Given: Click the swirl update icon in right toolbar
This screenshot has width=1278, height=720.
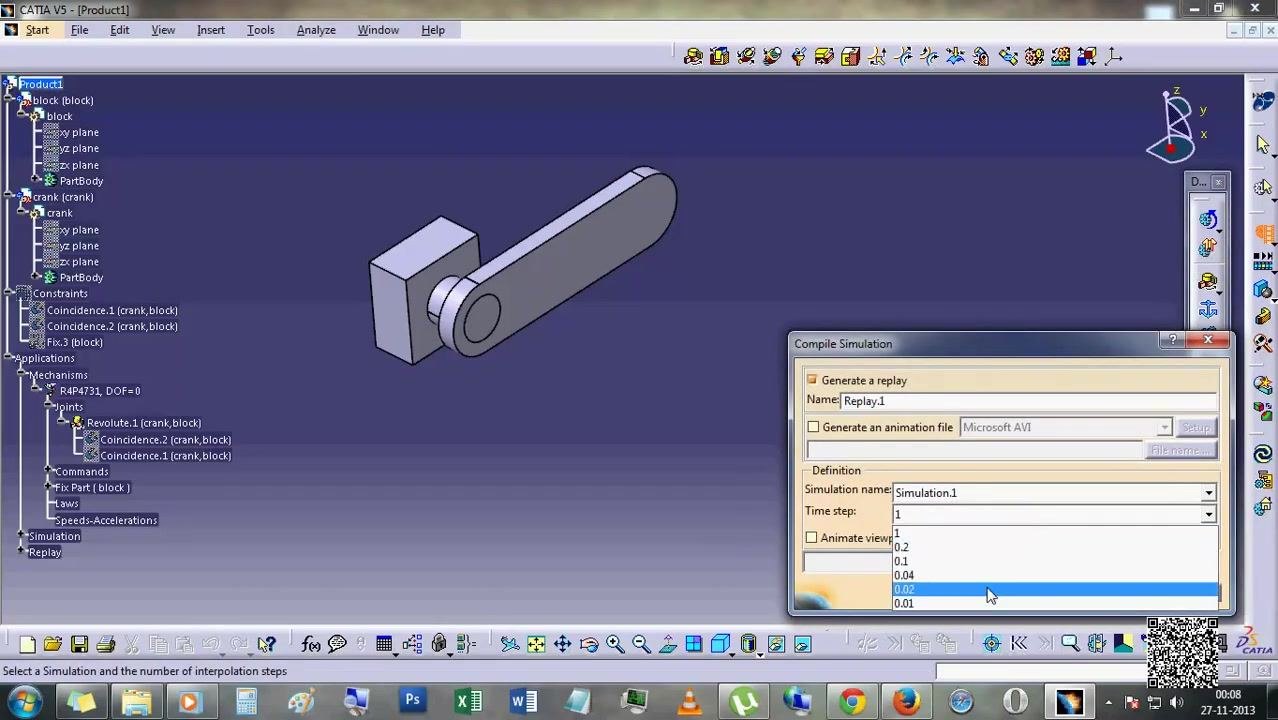Looking at the screenshot, I should (1263, 455).
